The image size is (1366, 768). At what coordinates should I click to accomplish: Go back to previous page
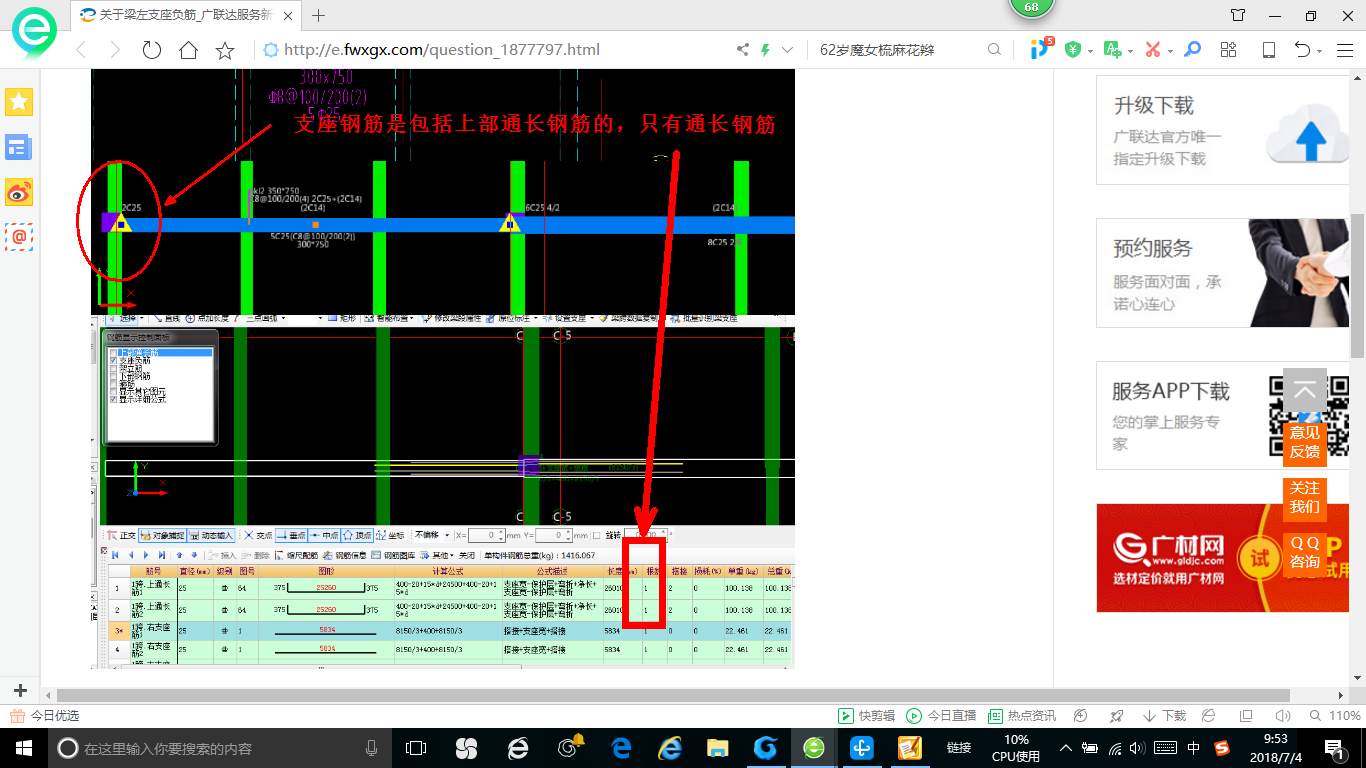81,50
